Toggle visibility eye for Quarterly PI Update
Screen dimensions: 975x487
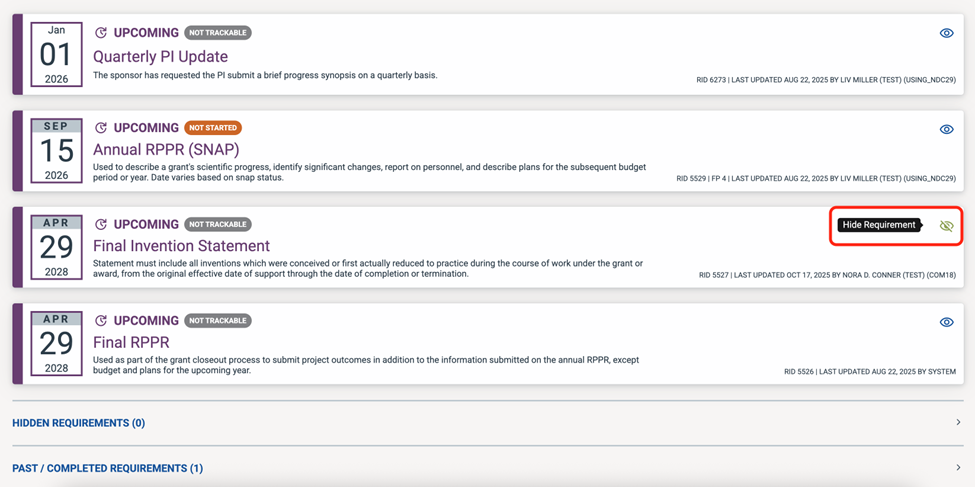946,33
